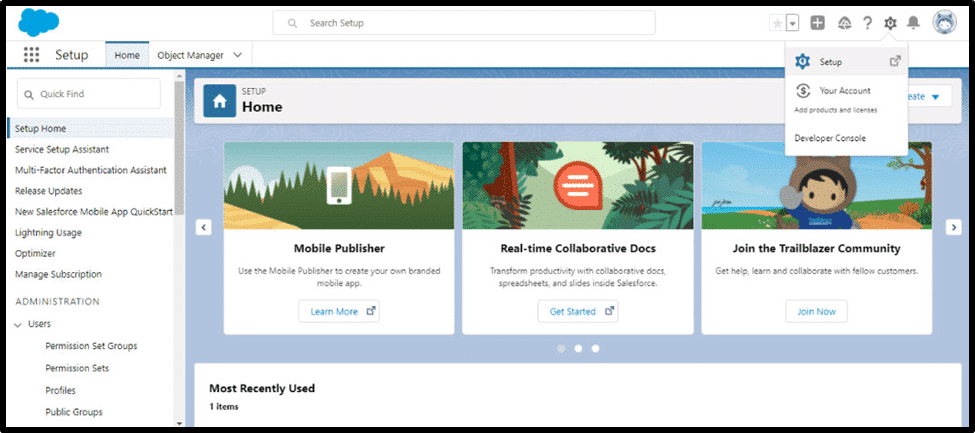
Task: Click the favorites star icon
Action: click(777, 23)
